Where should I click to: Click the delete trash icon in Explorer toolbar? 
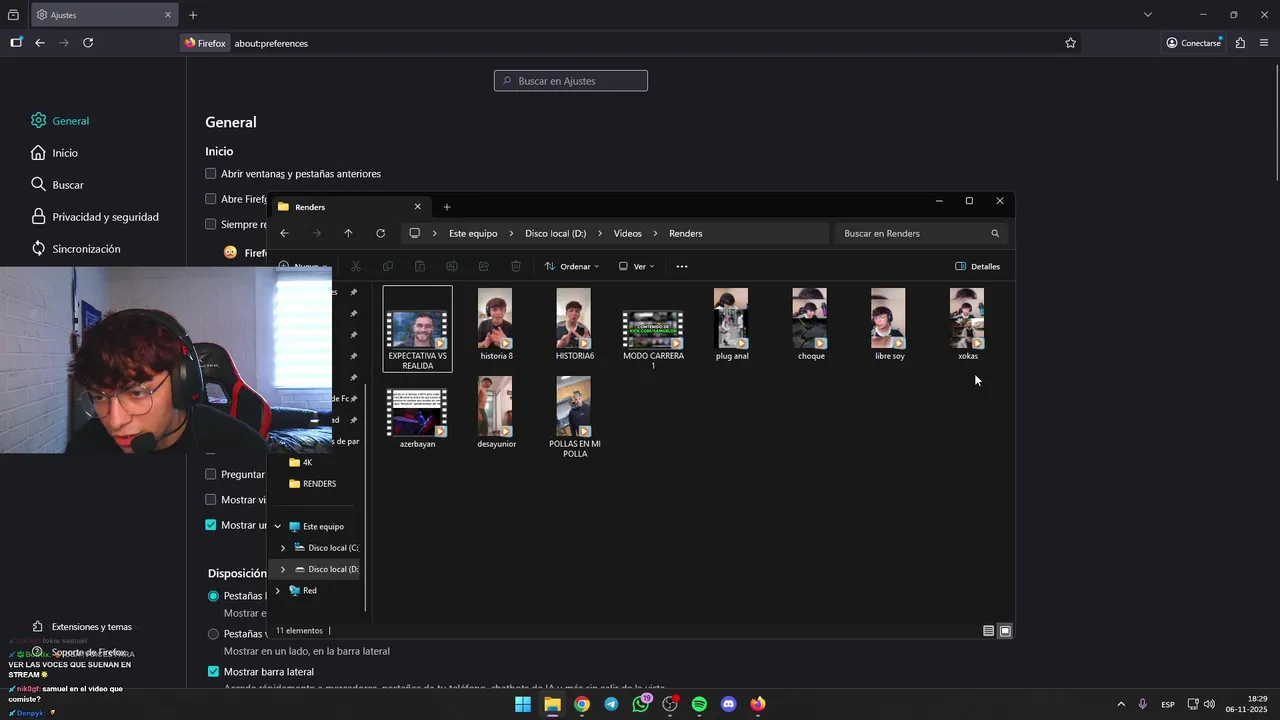click(516, 266)
